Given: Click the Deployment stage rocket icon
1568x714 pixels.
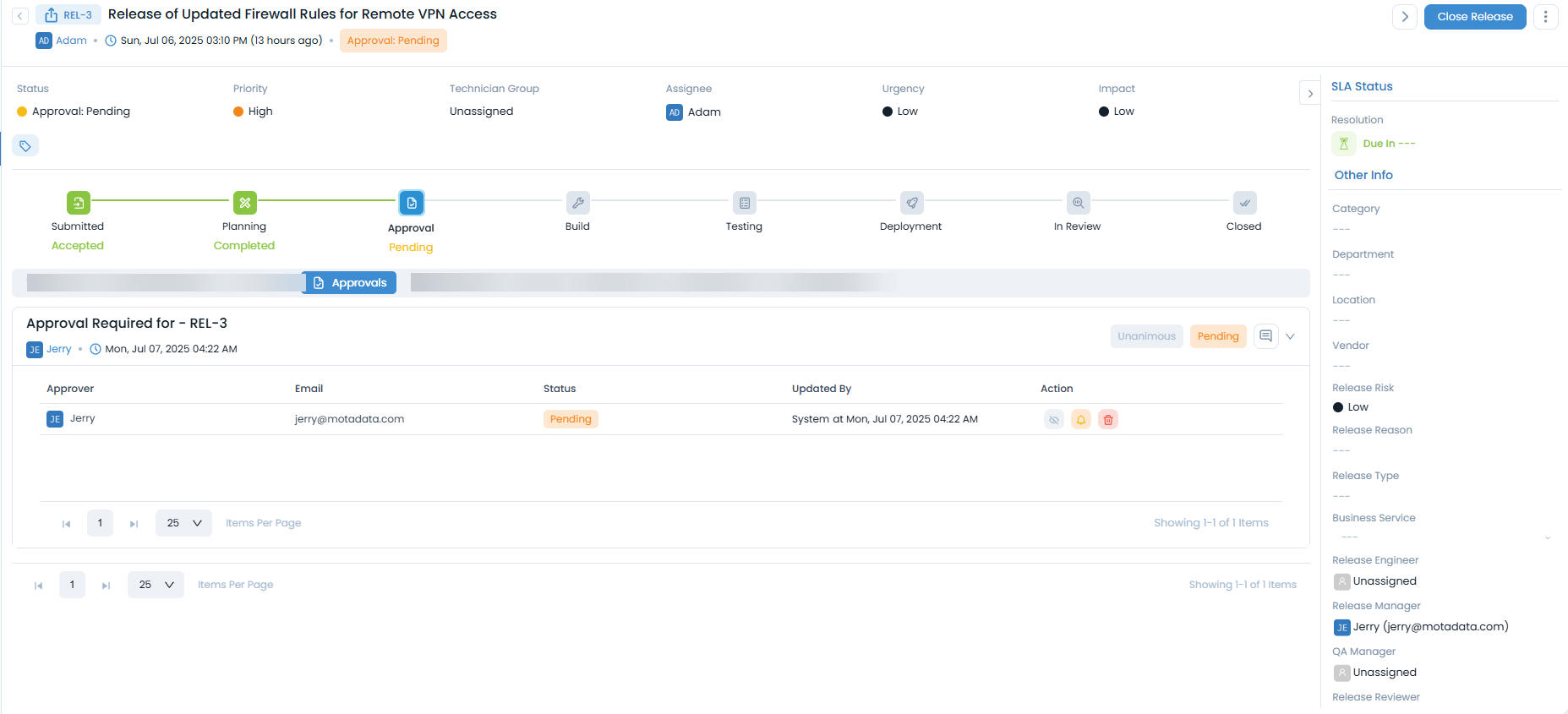Looking at the screenshot, I should coord(910,203).
